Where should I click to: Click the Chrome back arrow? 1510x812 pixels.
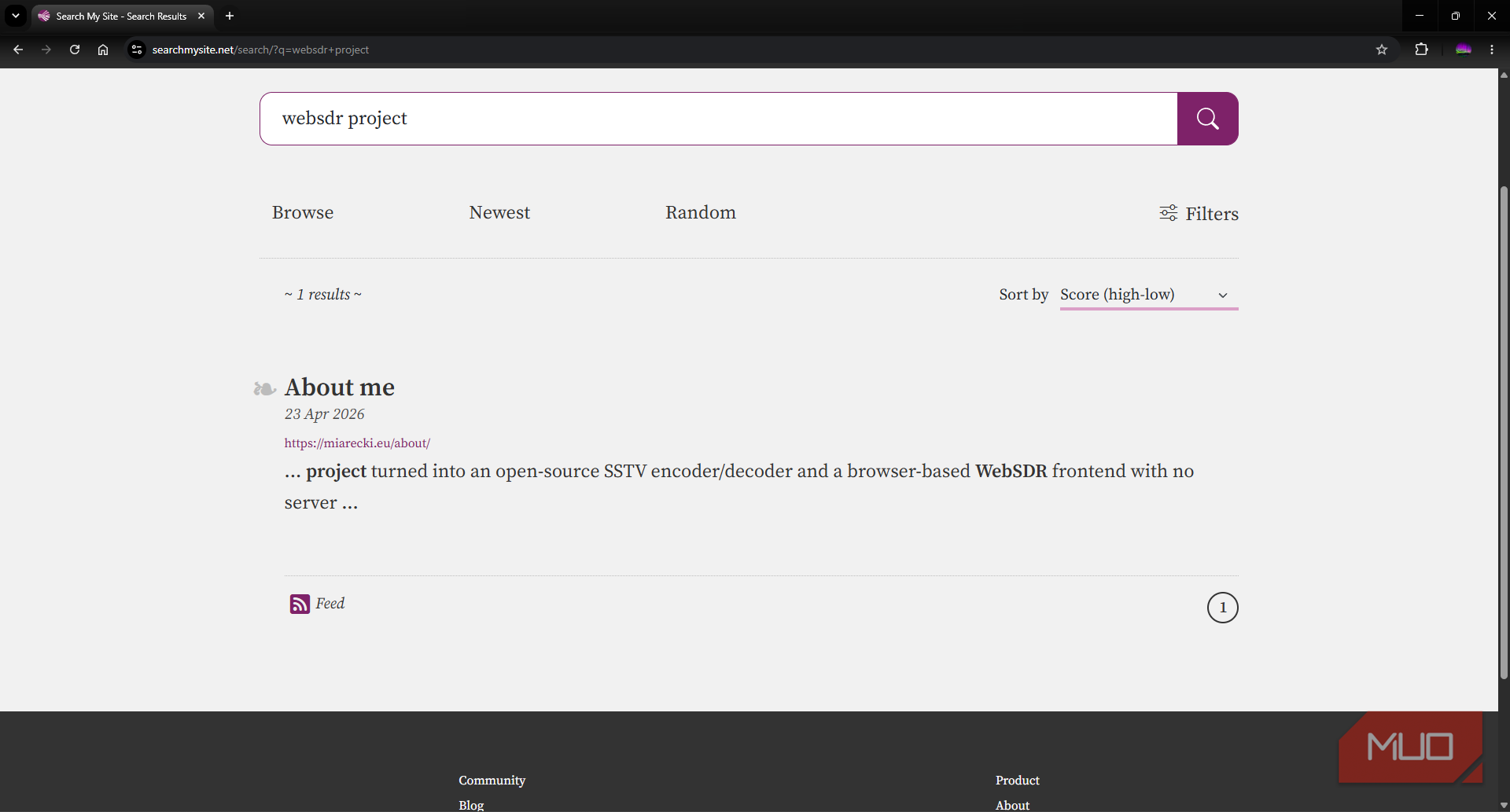coord(18,50)
